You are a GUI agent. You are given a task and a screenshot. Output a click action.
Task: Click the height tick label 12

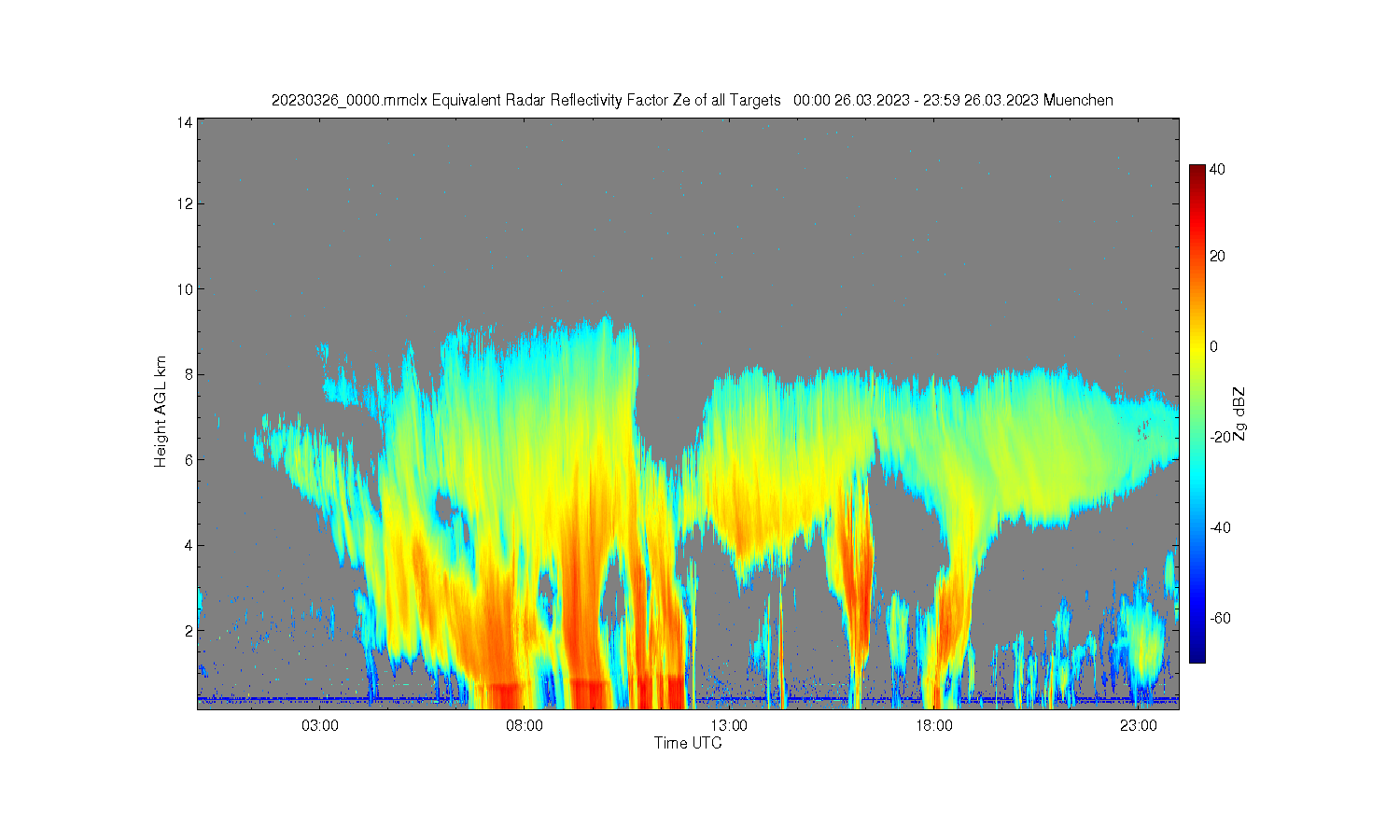coord(186,203)
